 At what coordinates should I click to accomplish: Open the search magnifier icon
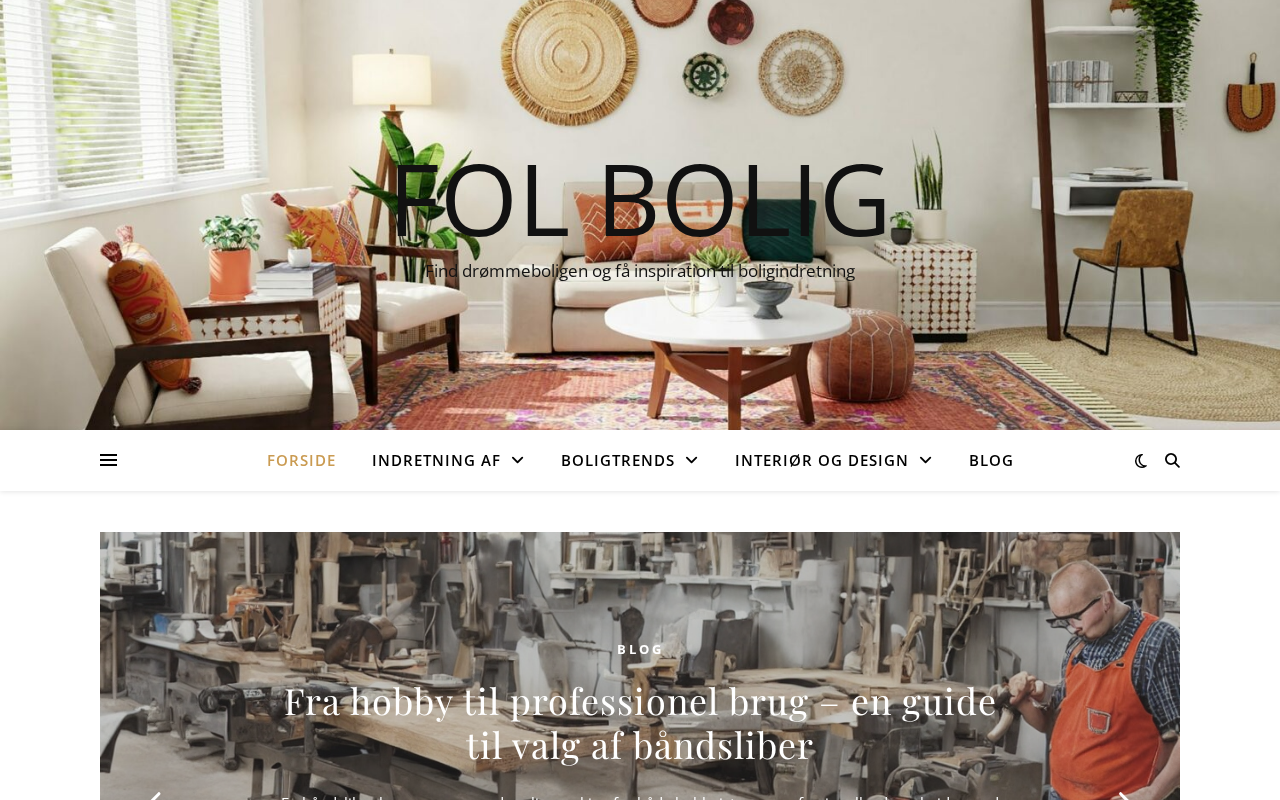[1172, 460]
